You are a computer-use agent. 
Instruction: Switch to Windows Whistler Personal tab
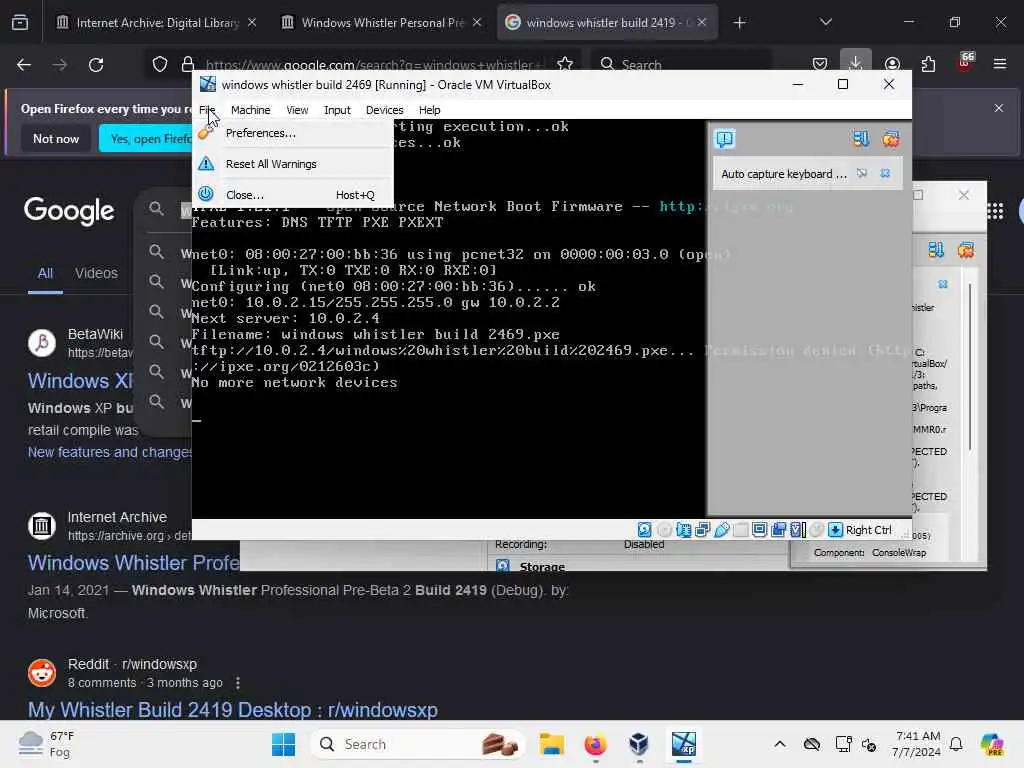[x=382, y=23]
